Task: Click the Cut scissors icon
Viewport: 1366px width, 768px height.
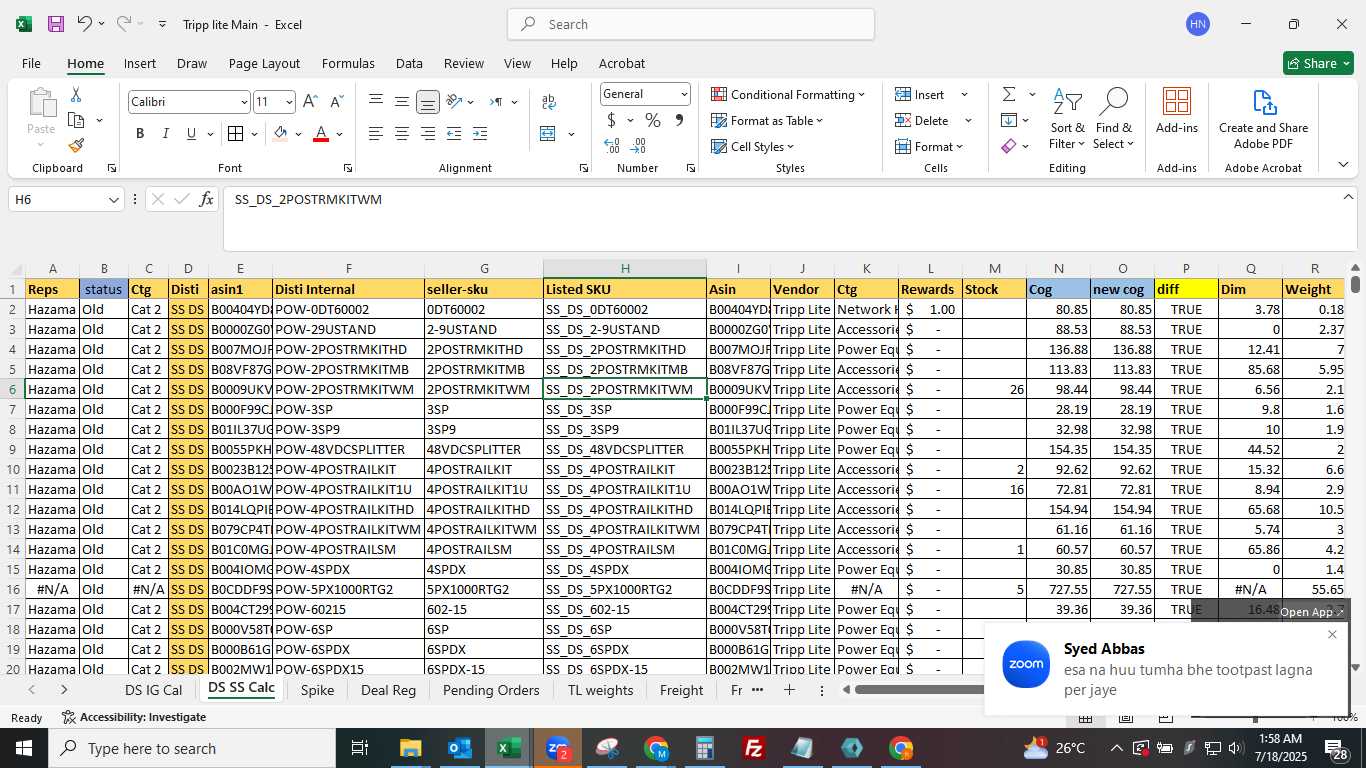Action: coord(76,95)
